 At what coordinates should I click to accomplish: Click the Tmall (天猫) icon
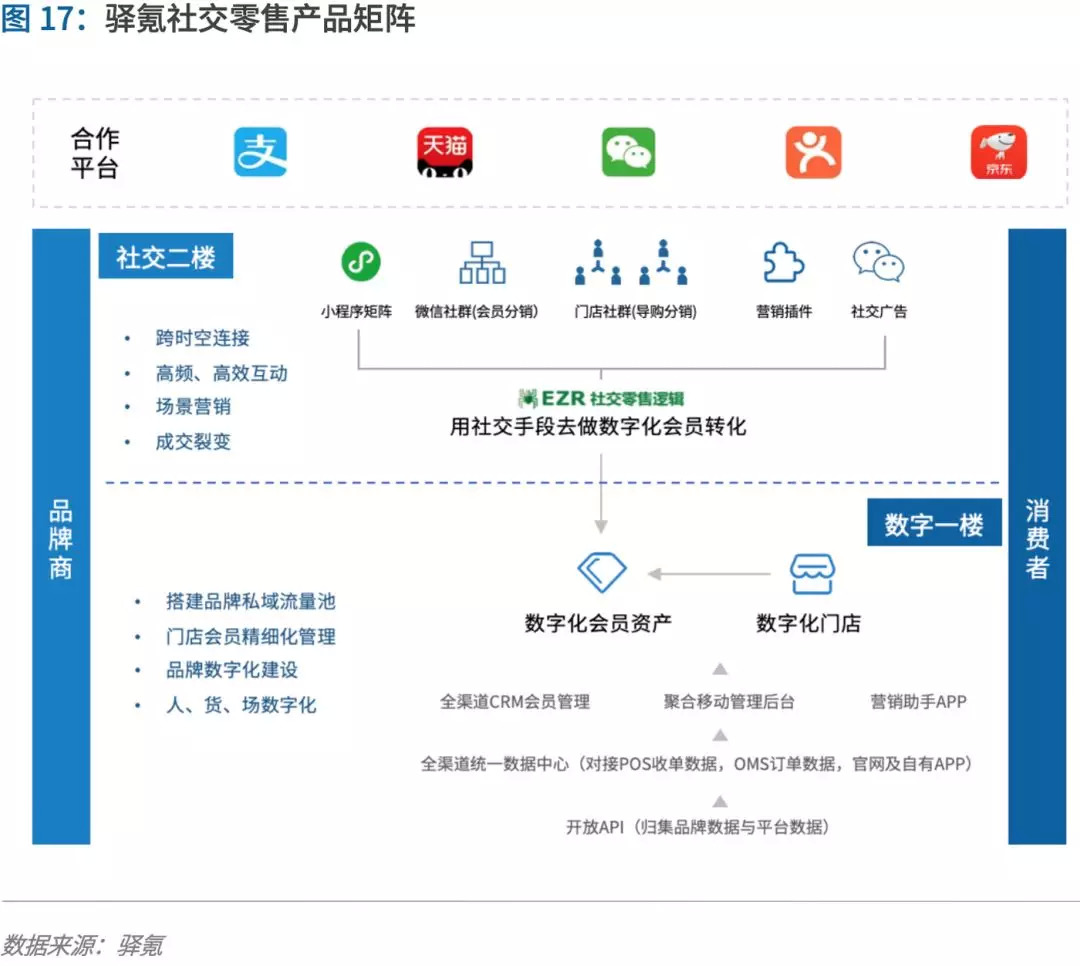pos(444,152)
